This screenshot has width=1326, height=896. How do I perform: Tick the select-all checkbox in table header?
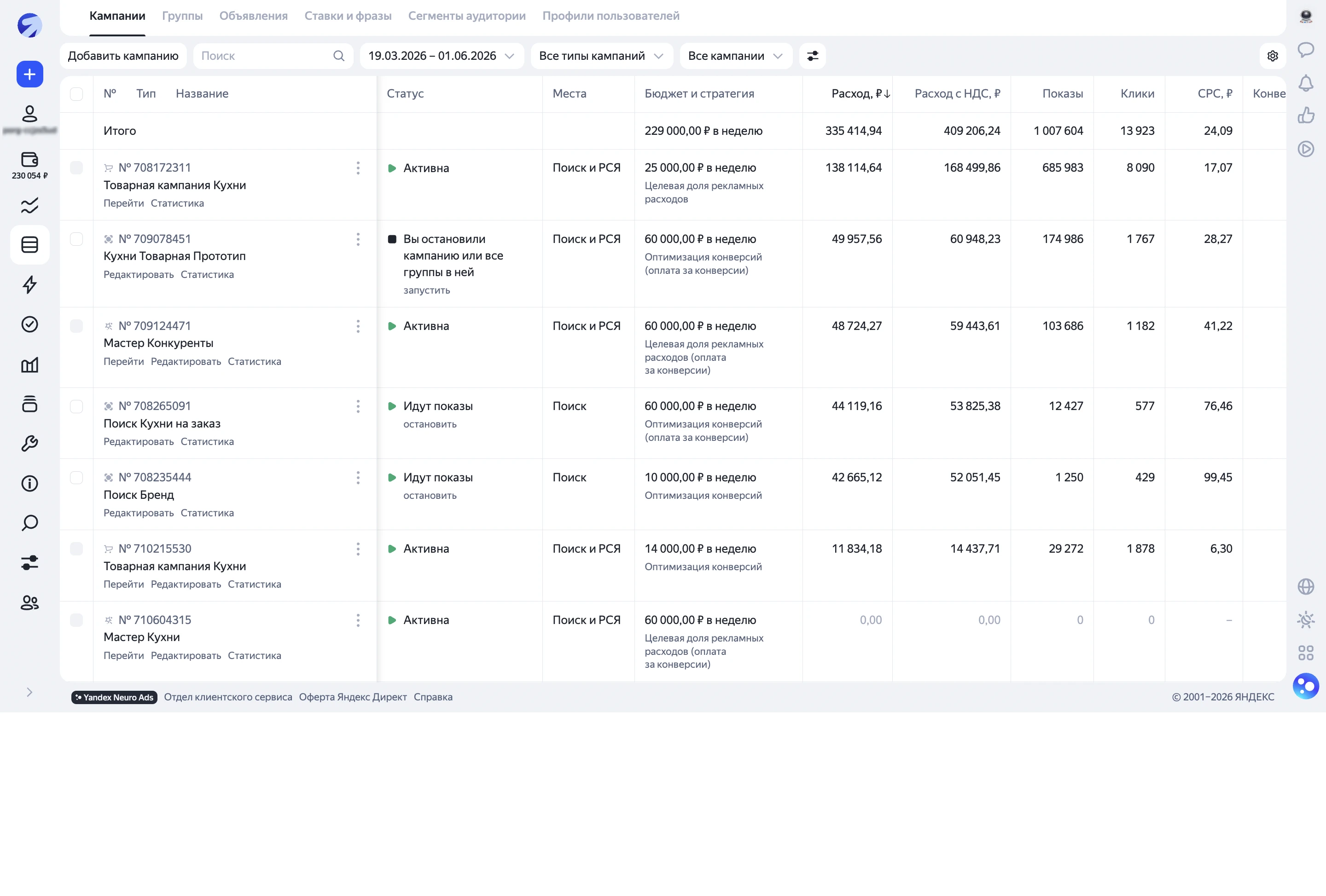point(76,94)
